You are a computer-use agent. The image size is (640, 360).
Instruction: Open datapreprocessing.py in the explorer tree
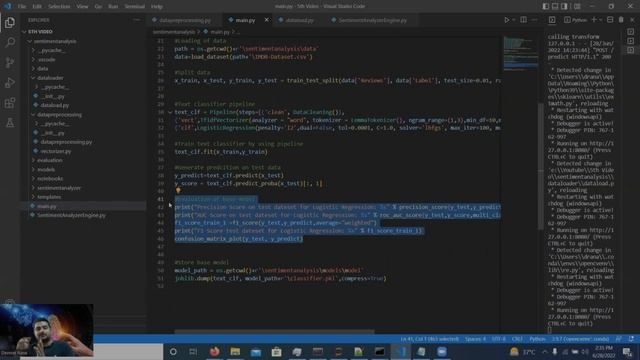tap(83, 142)
